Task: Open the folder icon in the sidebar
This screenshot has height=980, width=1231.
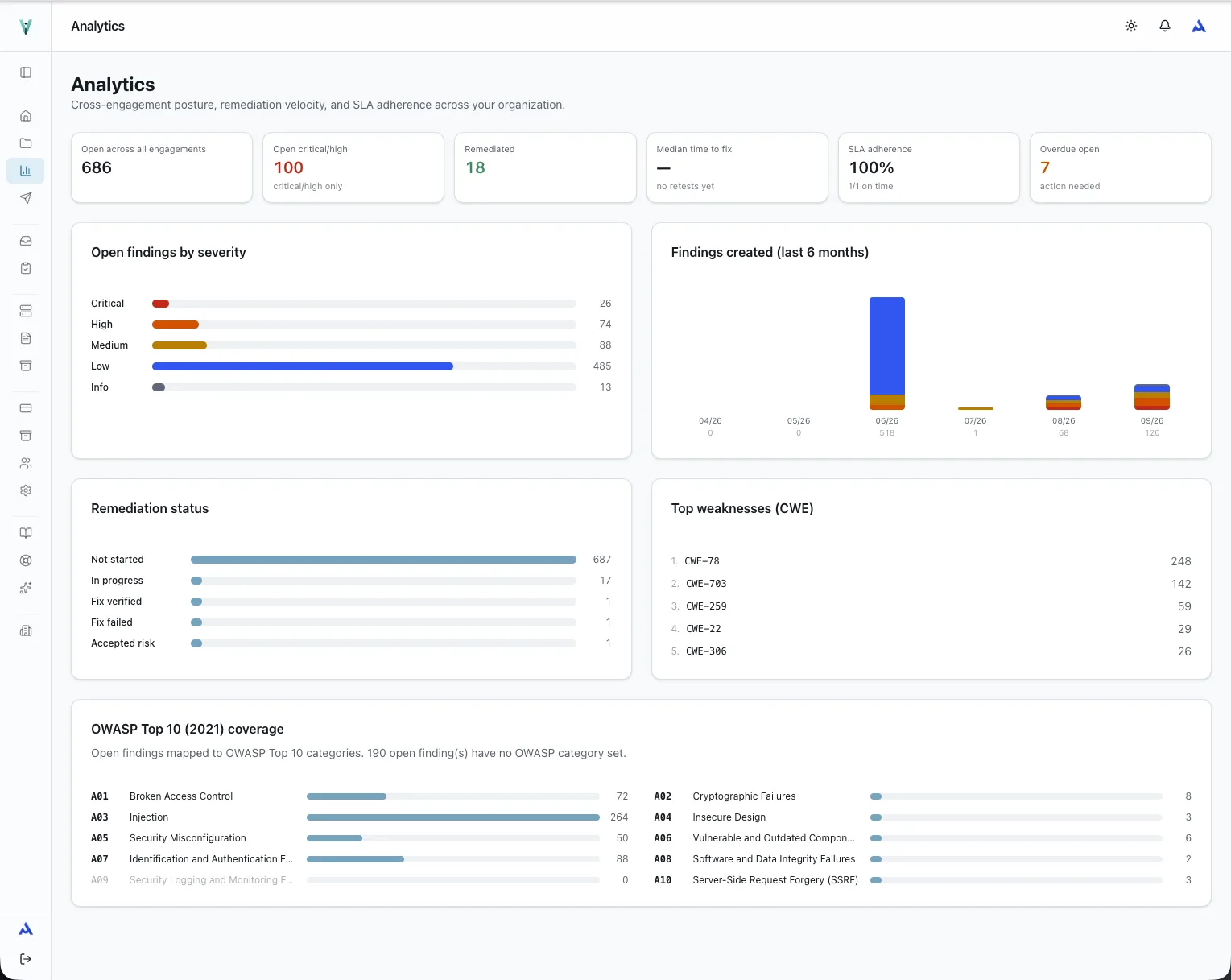Action: (x=26, y=143)
